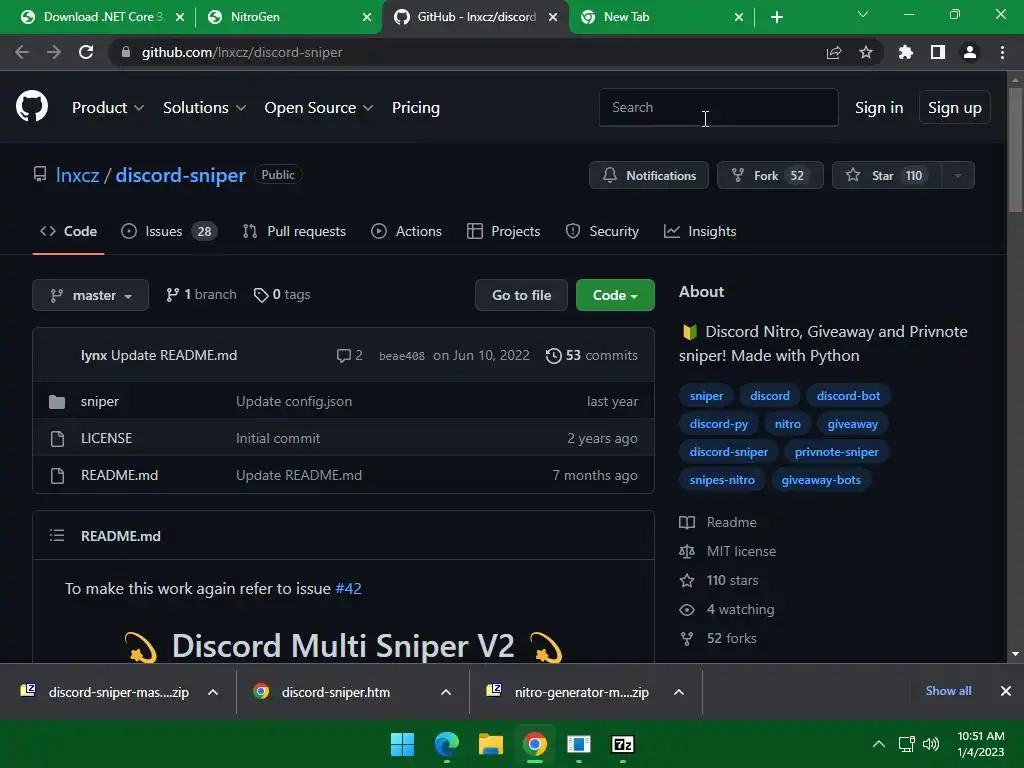Open the sniper folder

click(99, 401)
